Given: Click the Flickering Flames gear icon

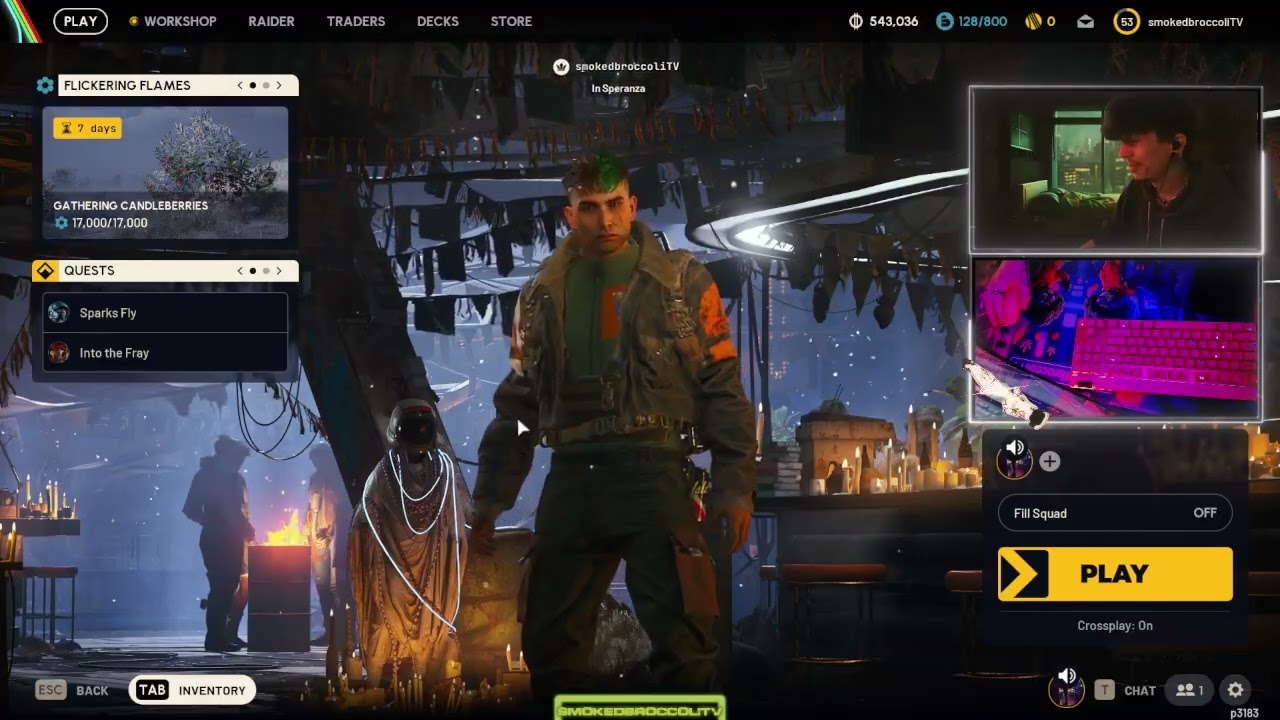Looking at the screenshot, I should pos(45,85).
